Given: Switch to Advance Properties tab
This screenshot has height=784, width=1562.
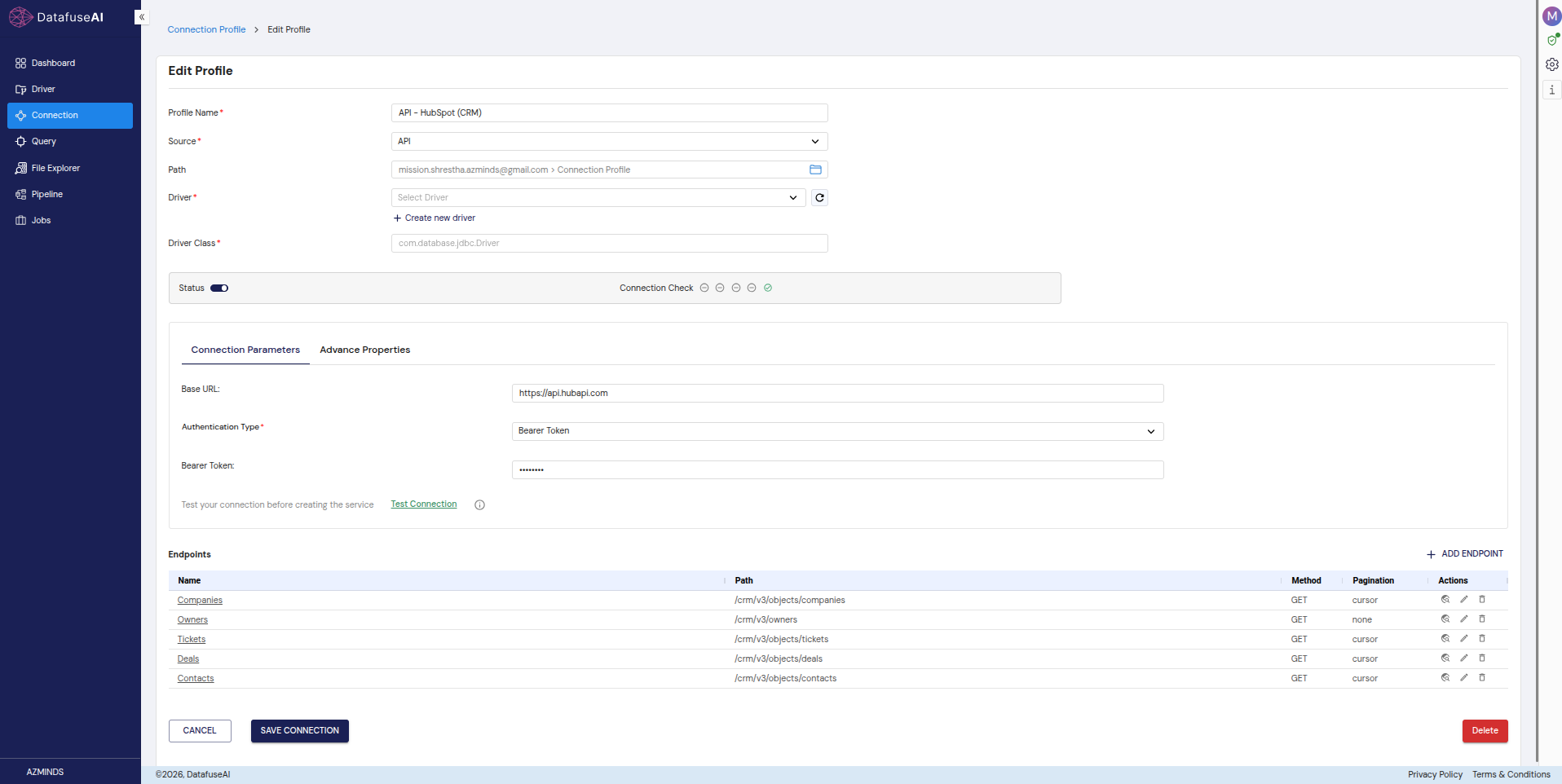Looking at the screenshot, I should tap(364, 350).
